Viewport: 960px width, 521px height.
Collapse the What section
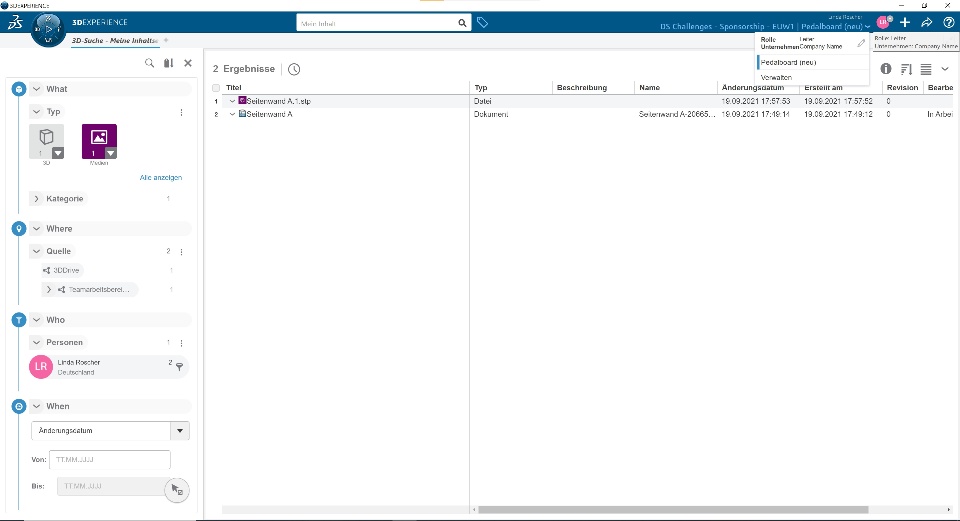(x=36, y=89)
